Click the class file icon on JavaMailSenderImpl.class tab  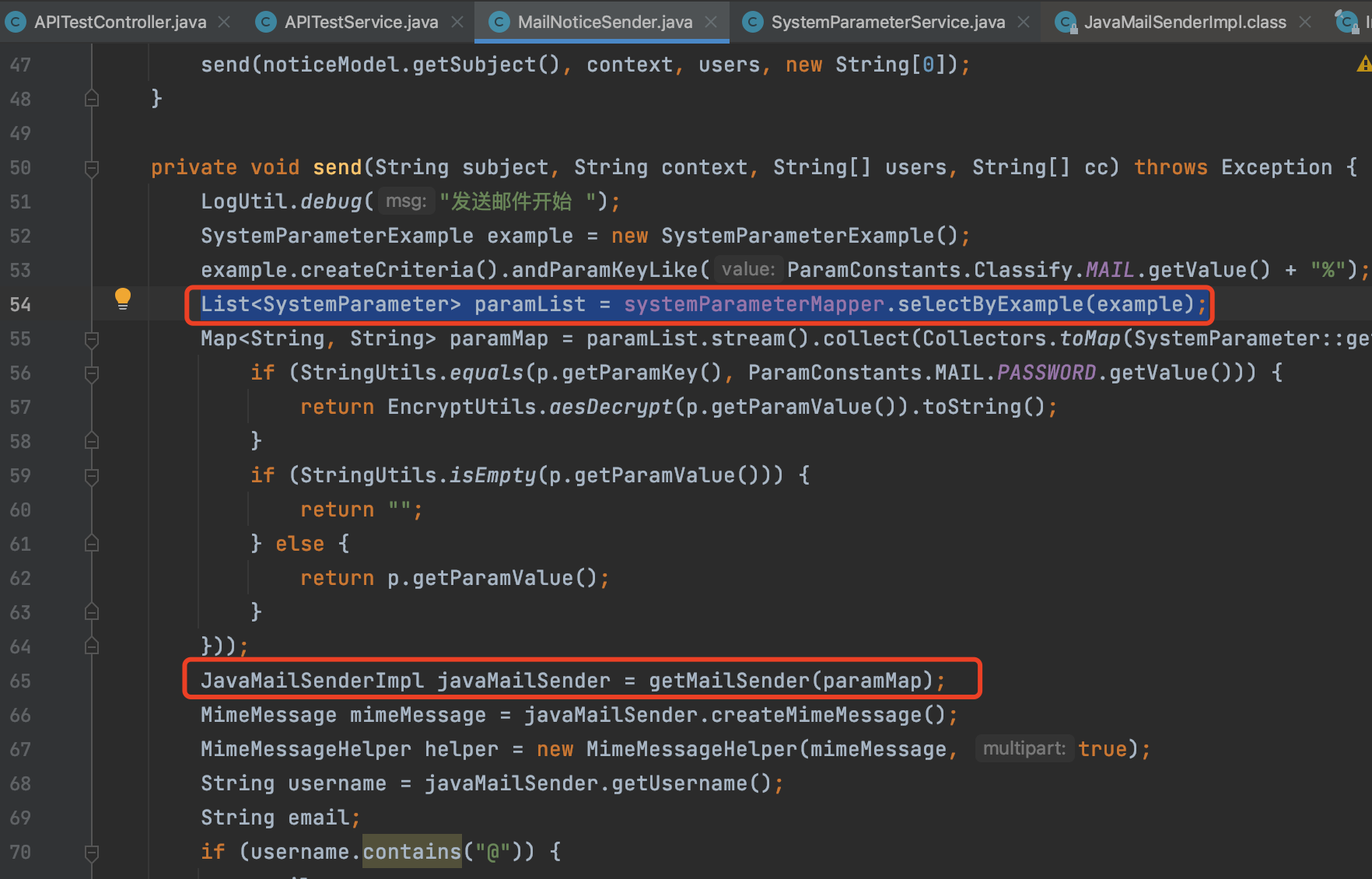tap(1066, 22)
